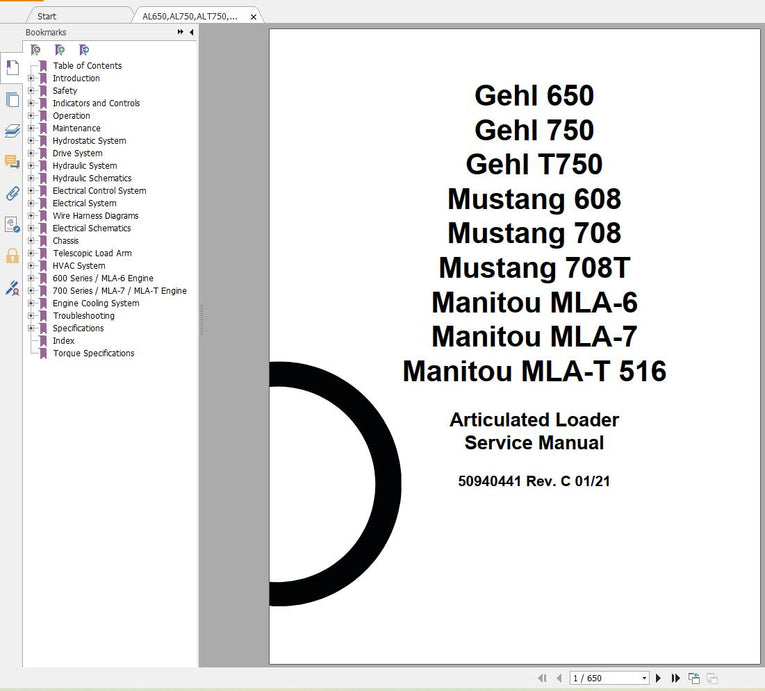Go to the next page arrow
765x691 pixels.
[x=659, y=678]
